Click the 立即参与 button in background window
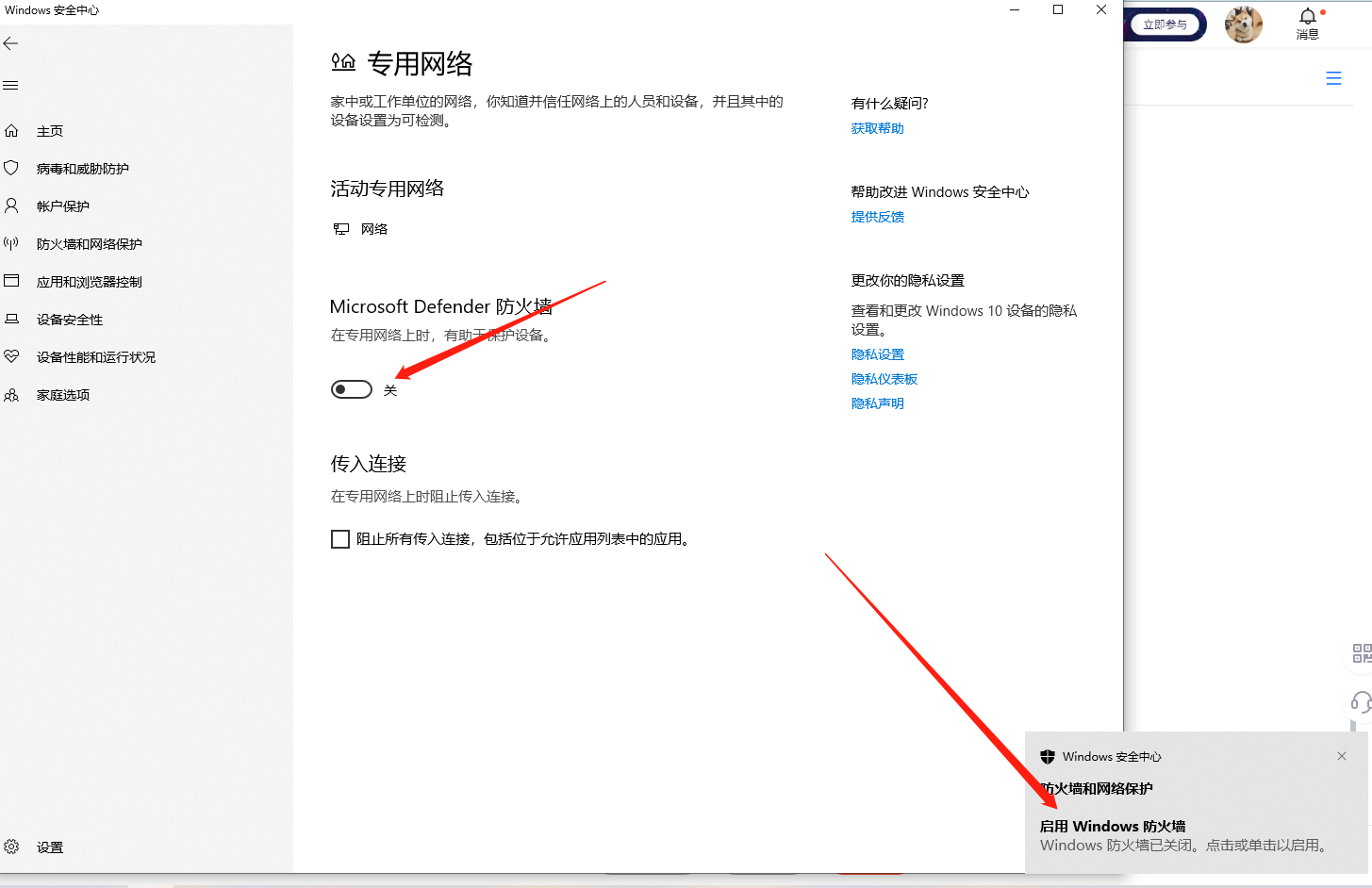 point(1165,25)
